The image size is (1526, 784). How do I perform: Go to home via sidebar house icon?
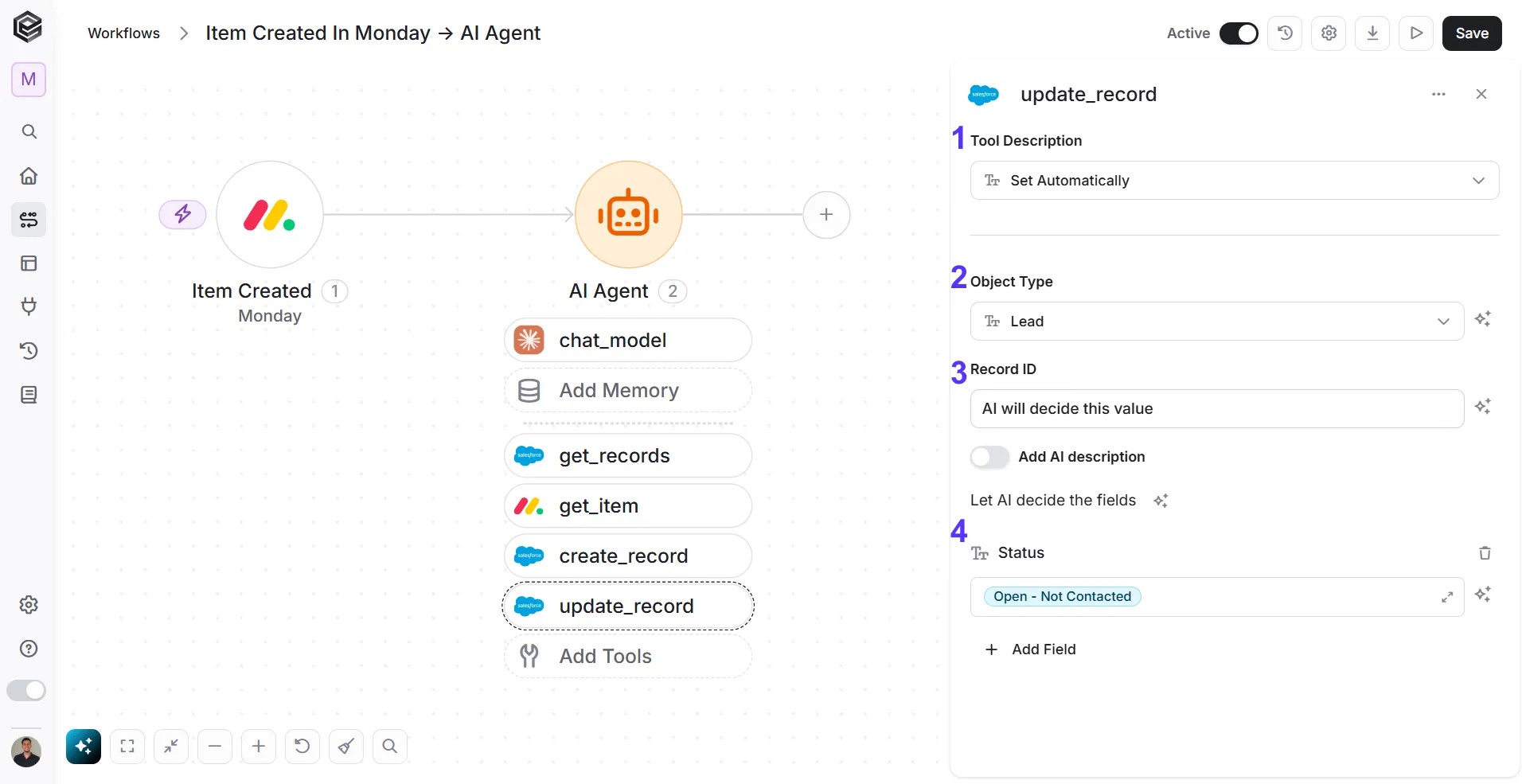point(29,175)
